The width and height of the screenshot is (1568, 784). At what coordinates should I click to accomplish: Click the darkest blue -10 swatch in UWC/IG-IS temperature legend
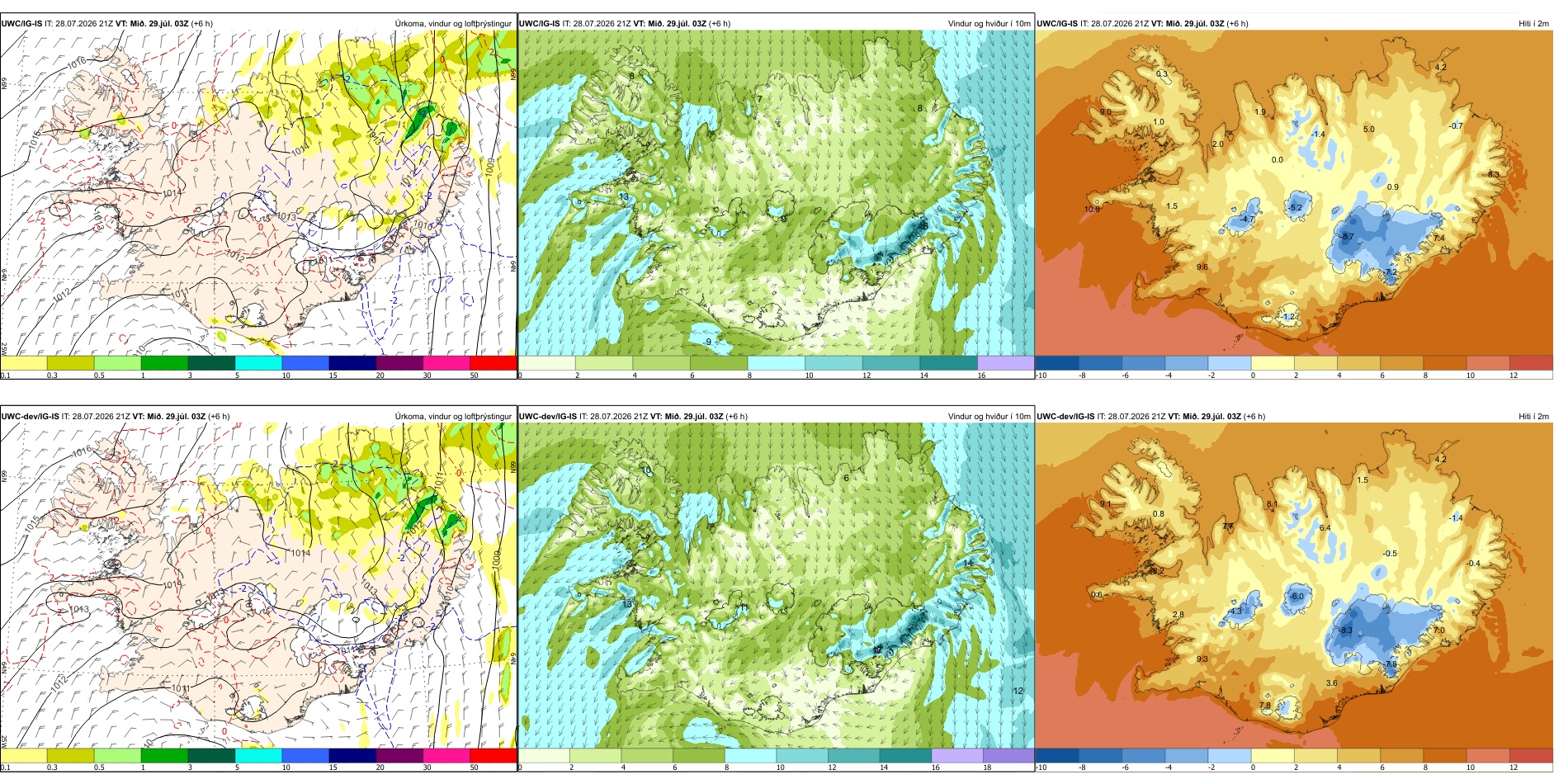click(1057, 362)
